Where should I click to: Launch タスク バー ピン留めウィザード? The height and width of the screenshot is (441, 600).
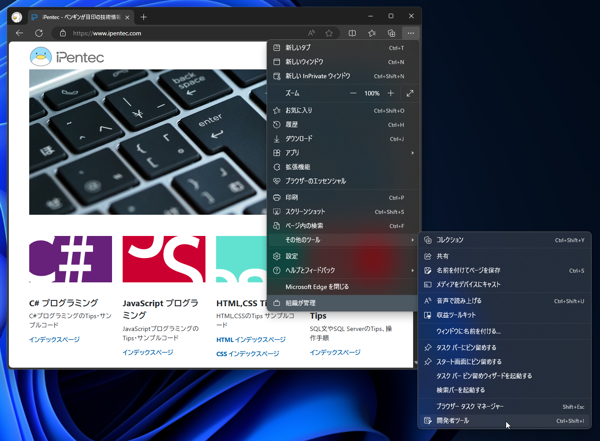(504, 376)
